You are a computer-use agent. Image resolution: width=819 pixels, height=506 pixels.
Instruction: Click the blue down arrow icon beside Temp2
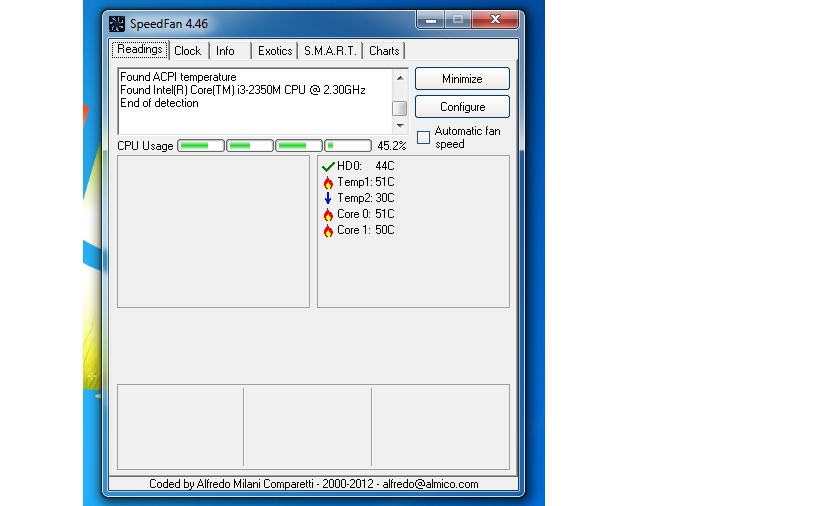pos(328,198)
